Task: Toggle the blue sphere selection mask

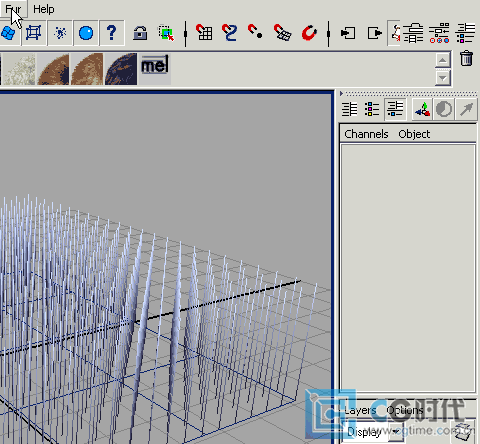Action: [x=86, y=33]
